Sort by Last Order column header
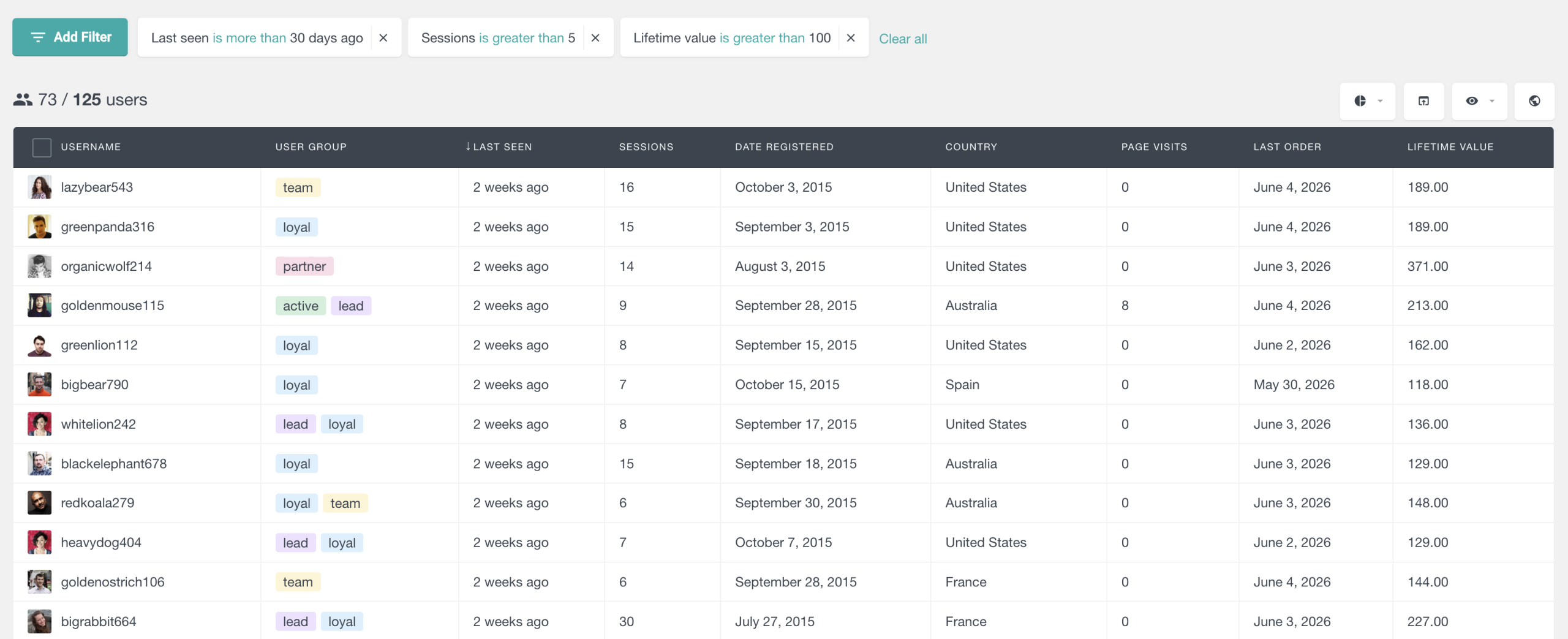This screenshot has width=1568, height=639. pos(1287,147)
